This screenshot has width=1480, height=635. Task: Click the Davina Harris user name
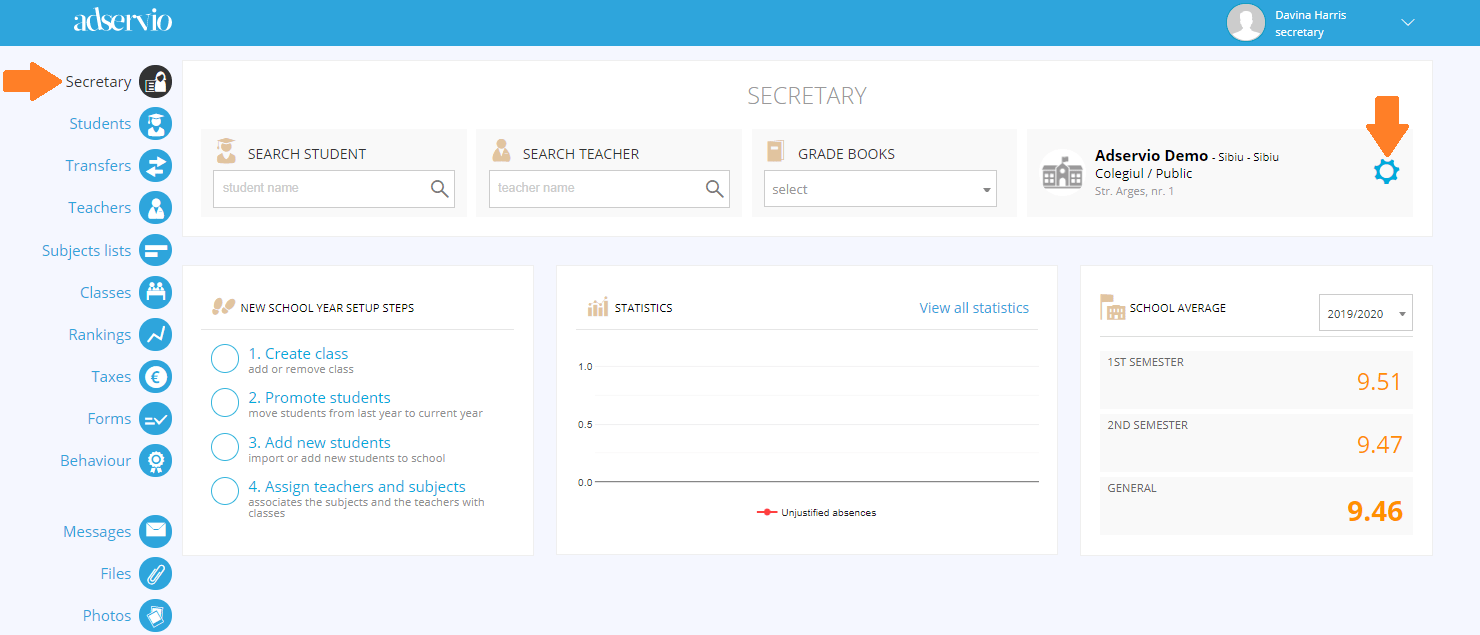pyautogui.click(x=1310, y=15)
